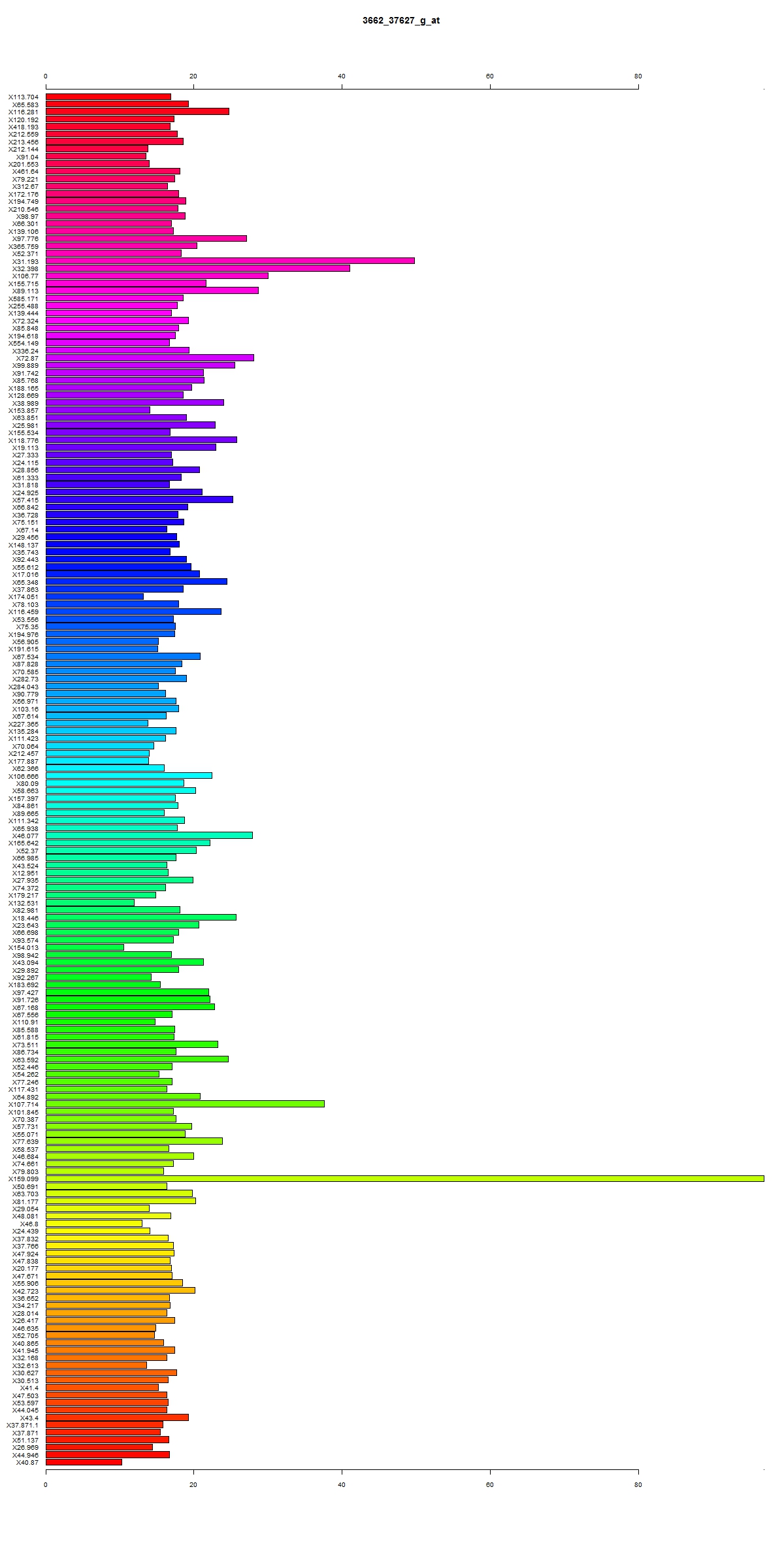Click the X585.171 label
Image resolution: width=784 pixels, height=1568 pixels.
(x=24, y=299)
